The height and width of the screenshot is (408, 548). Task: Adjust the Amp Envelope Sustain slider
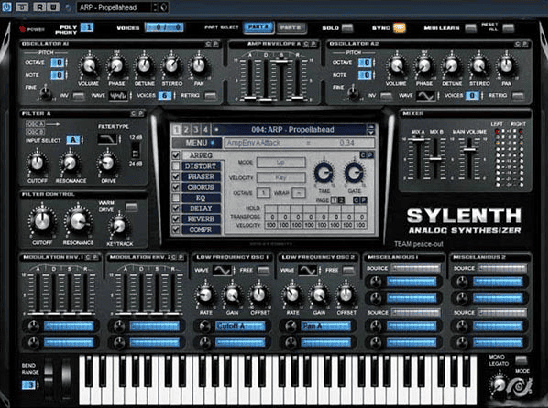click(281, 62)
